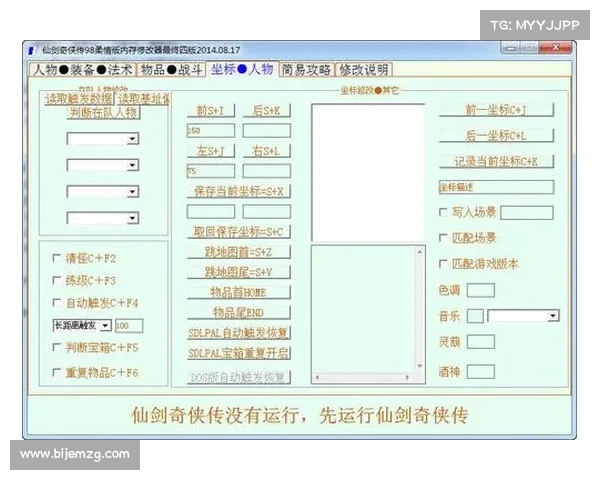Click the vertical scrollbar down arrow in lower list
This screenshot has height=480, width=600.
pyautogui.click(x=420, y=366)
